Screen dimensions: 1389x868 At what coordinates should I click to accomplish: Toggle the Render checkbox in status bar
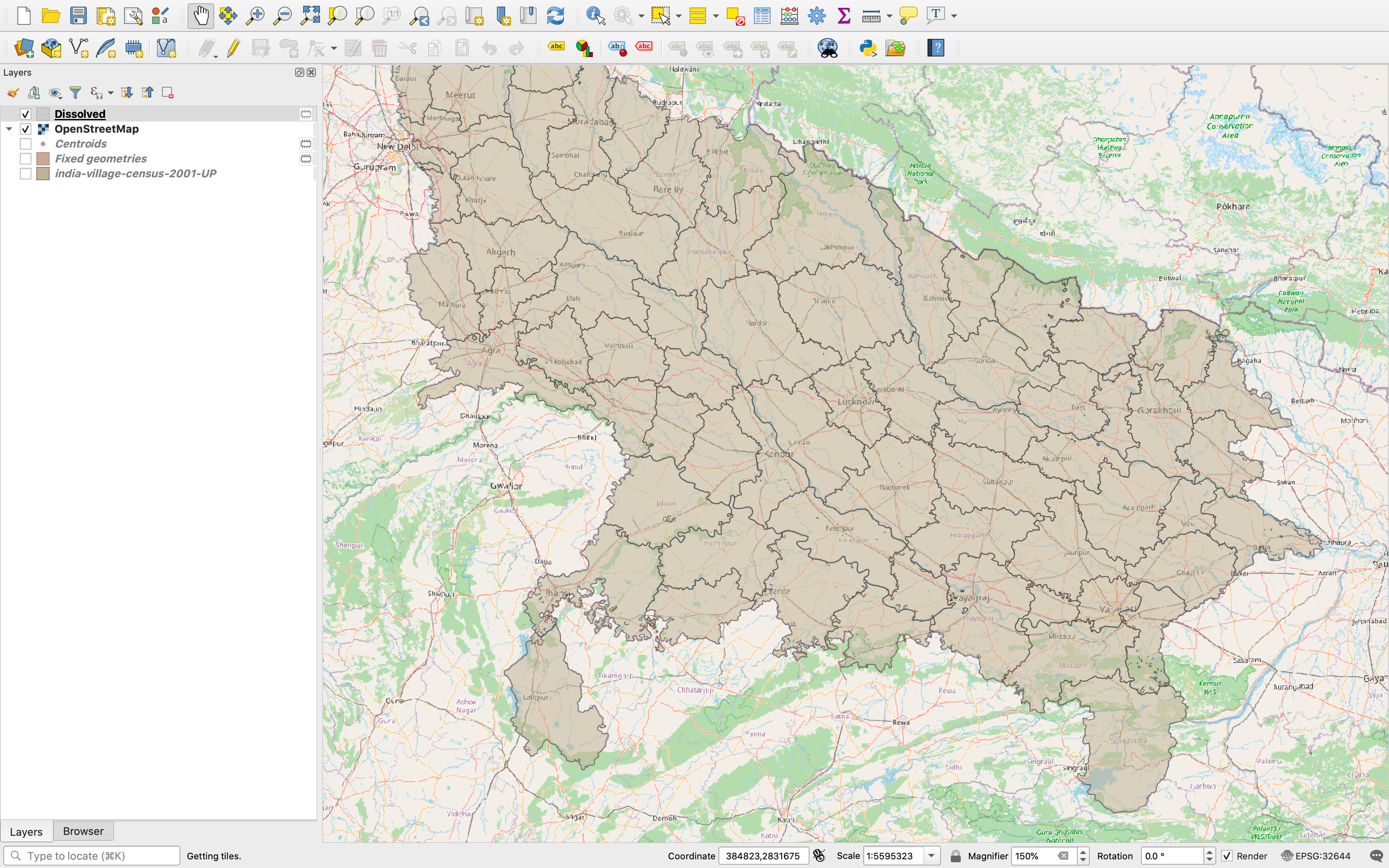pos(1227,856)
